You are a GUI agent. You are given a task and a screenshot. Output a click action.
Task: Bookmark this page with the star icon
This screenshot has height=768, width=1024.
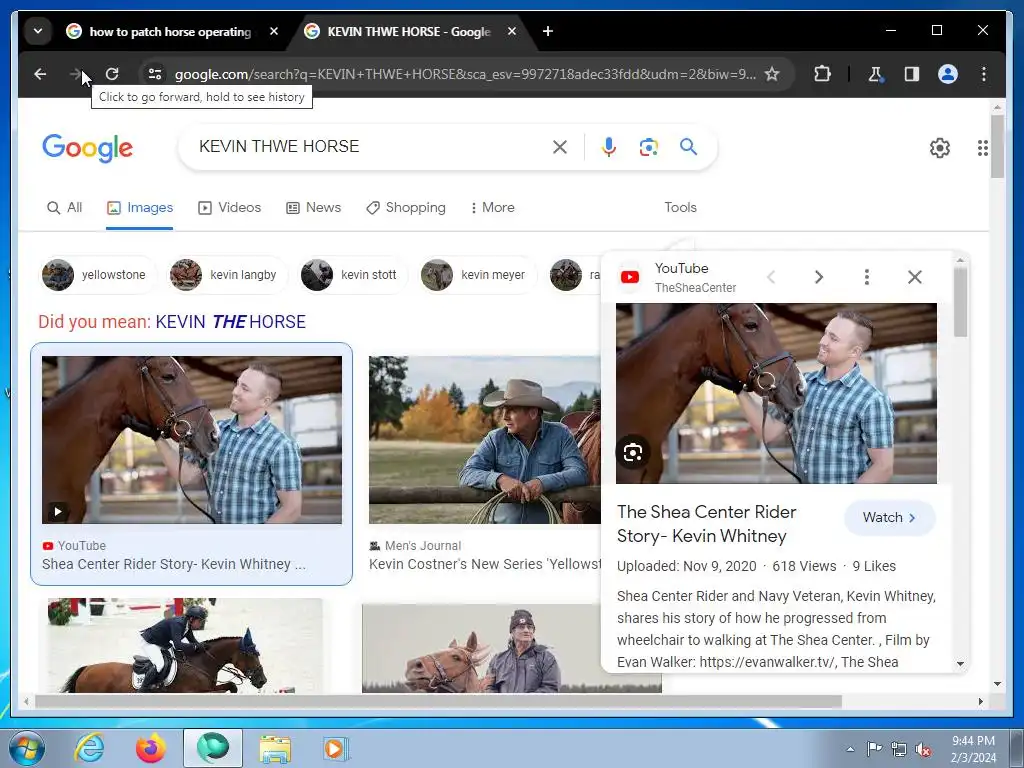pyautogui.click(x=772, y=74)
